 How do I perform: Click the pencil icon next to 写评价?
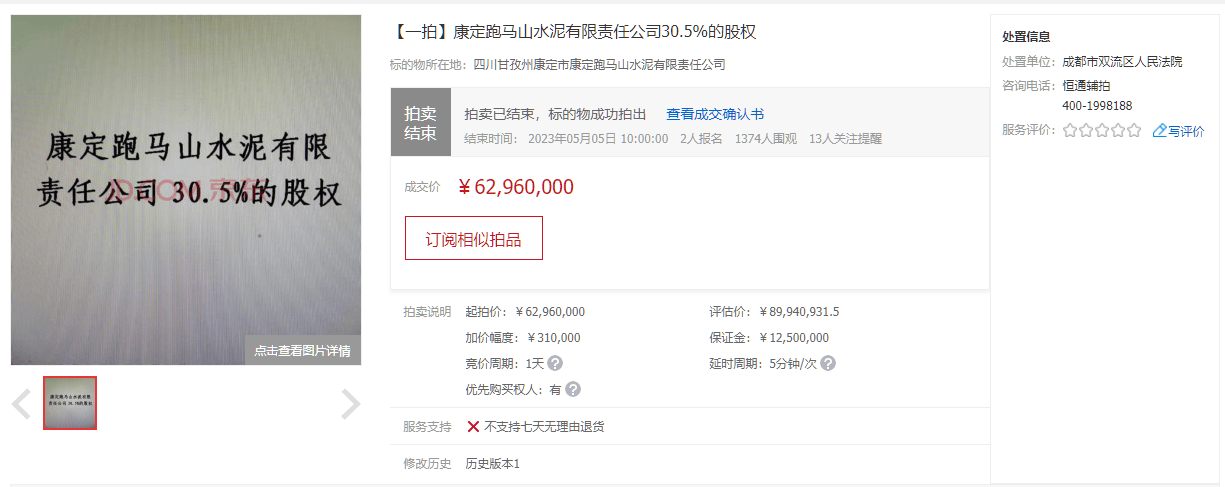pos(1160,131)
